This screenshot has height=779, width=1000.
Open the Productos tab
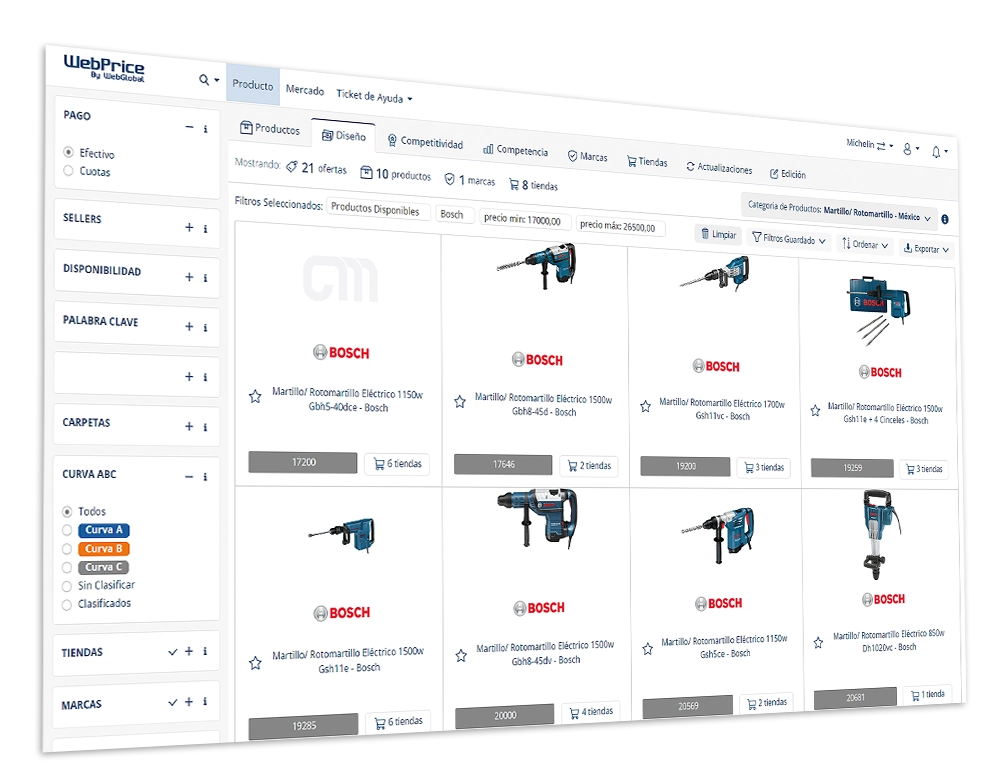click(x=270, y=128)
